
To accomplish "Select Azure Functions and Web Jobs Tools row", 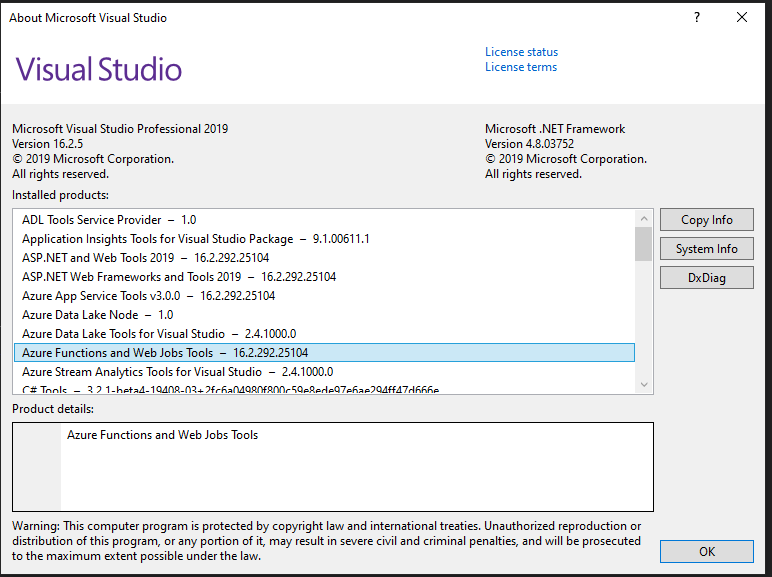I will (x=324, y=353).
